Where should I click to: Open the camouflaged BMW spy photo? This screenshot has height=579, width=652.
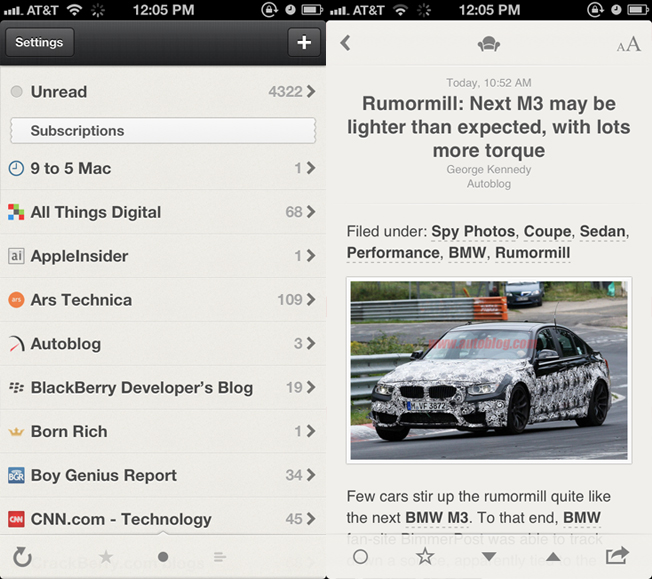tap(489, 370)
